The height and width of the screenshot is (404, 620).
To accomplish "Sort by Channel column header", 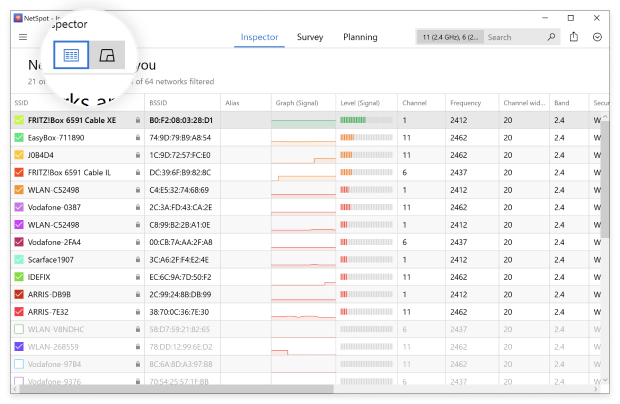I will point(422,103).
